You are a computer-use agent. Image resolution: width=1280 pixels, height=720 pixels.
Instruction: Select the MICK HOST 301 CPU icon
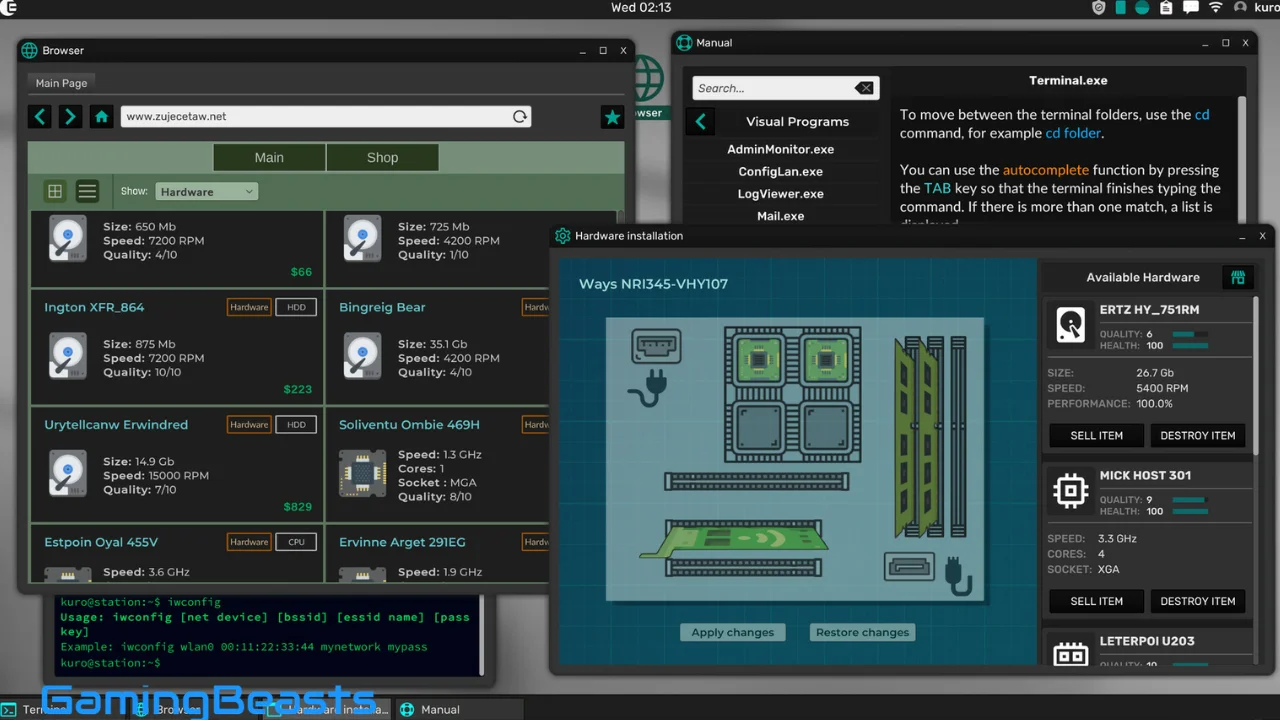click(1070, 491)
